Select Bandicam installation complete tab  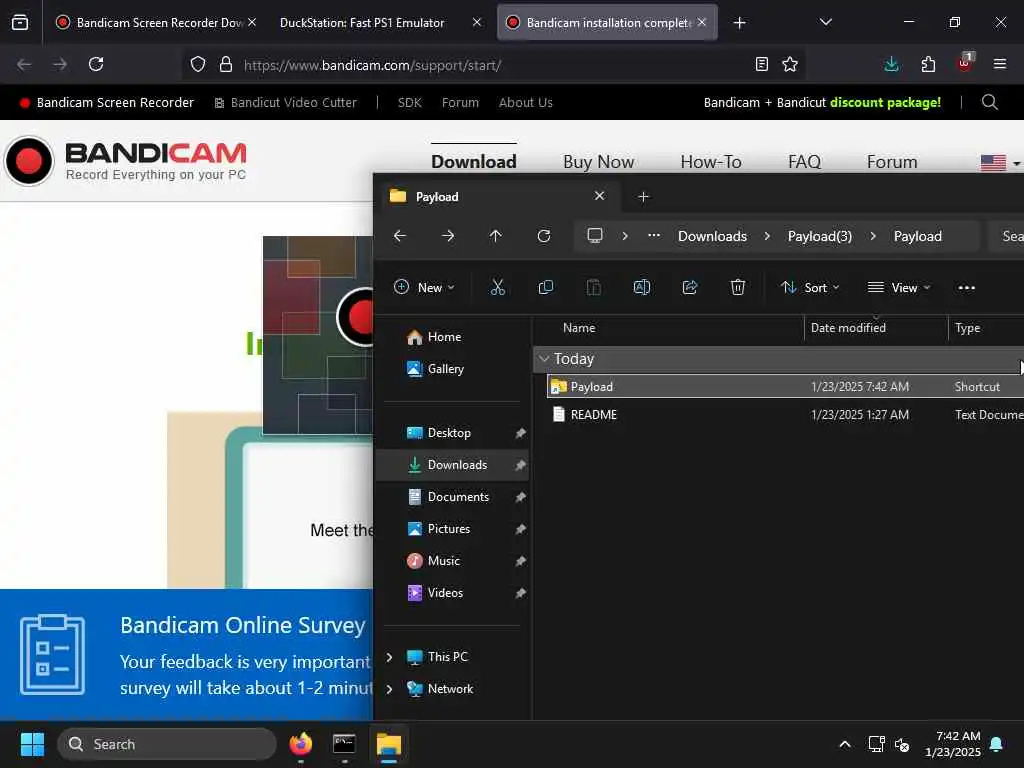607,22
